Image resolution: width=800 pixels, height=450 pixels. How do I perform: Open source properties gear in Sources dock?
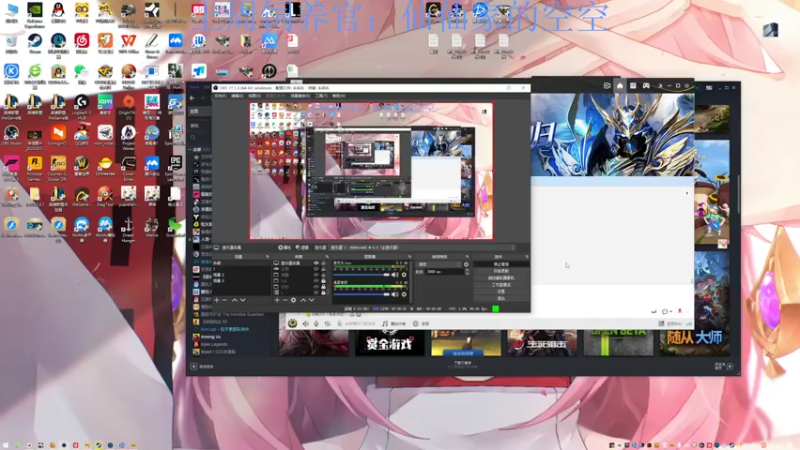(293, 300)
